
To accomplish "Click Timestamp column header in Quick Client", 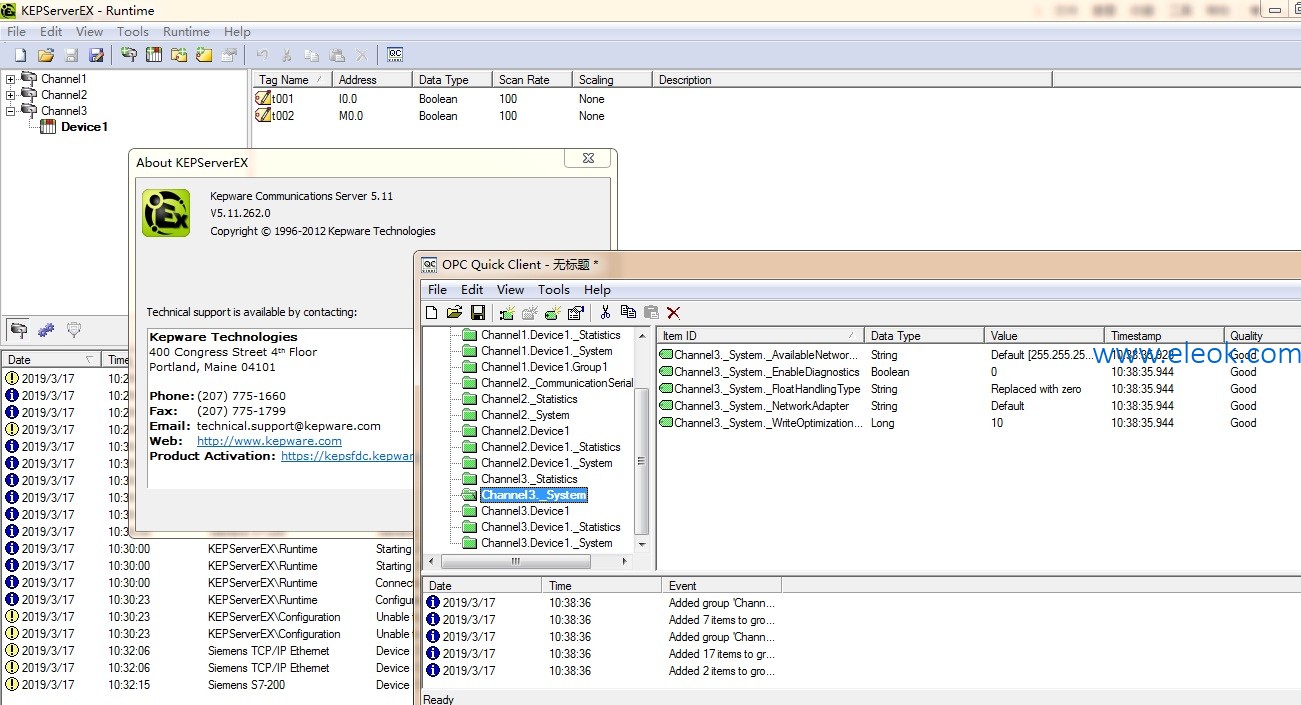I will pos(1163,336).
